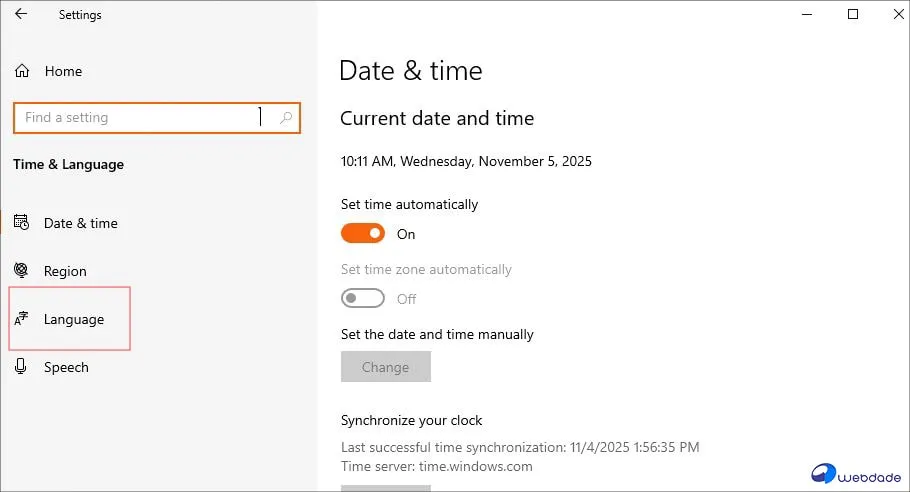910x492 pixels.
Task: Return to Settings Home text link
Action: [x=63, y=71]
